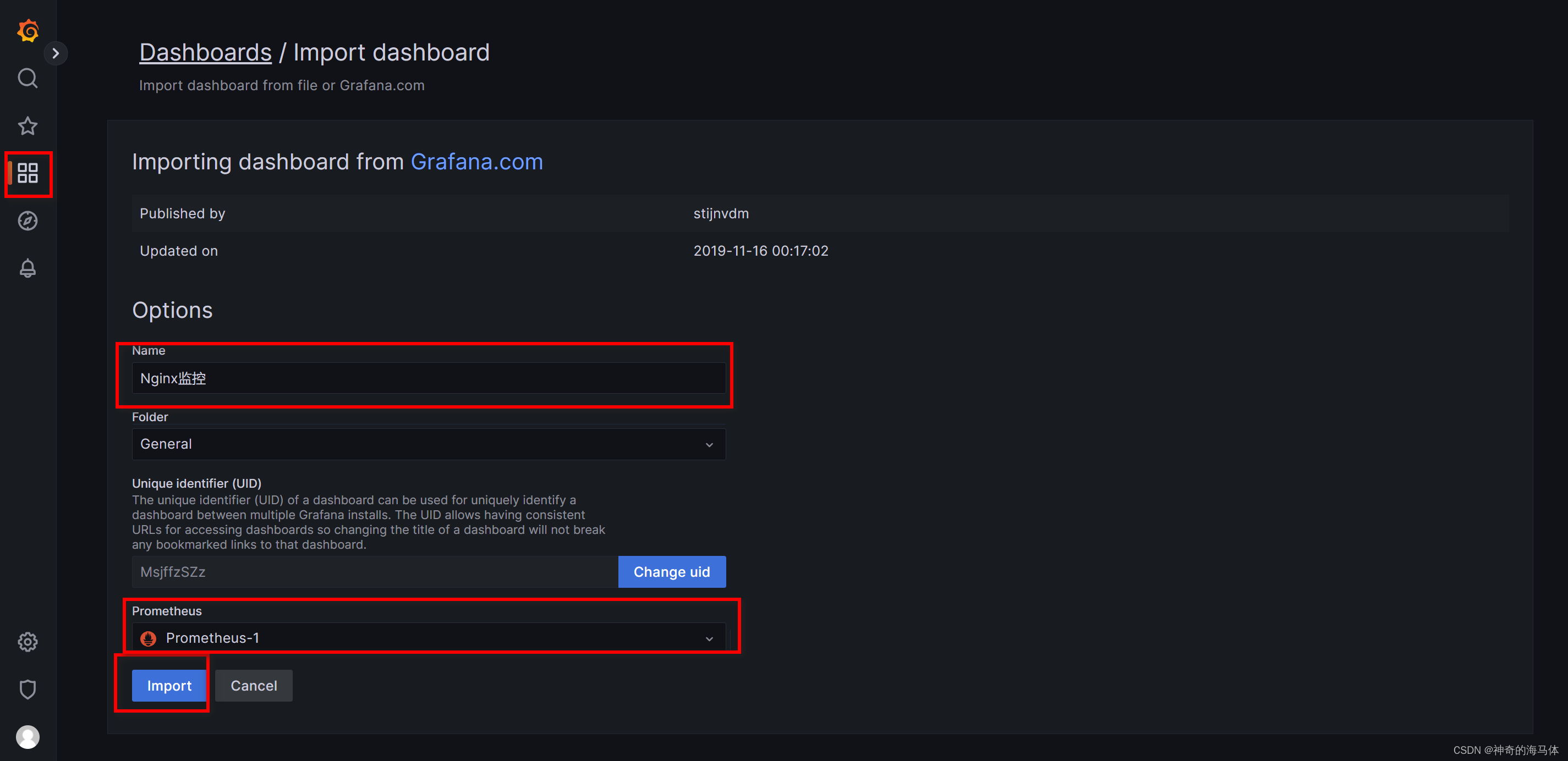Open the Folder dropdown showing General
The width and height of the screenshot is (1568, 761).
coord(429,444)
